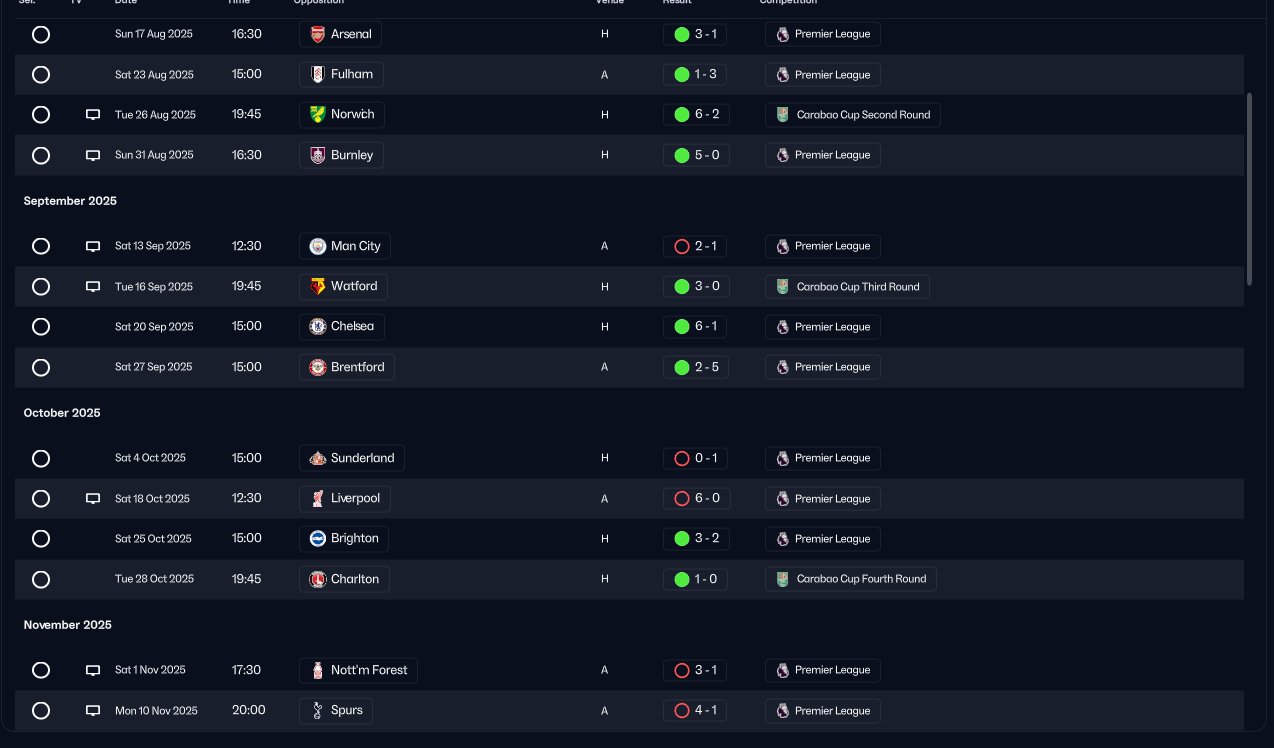Screen dimensions: 1274x748
Task: Click TV icon for Burnley match
Action: point(93,156)
